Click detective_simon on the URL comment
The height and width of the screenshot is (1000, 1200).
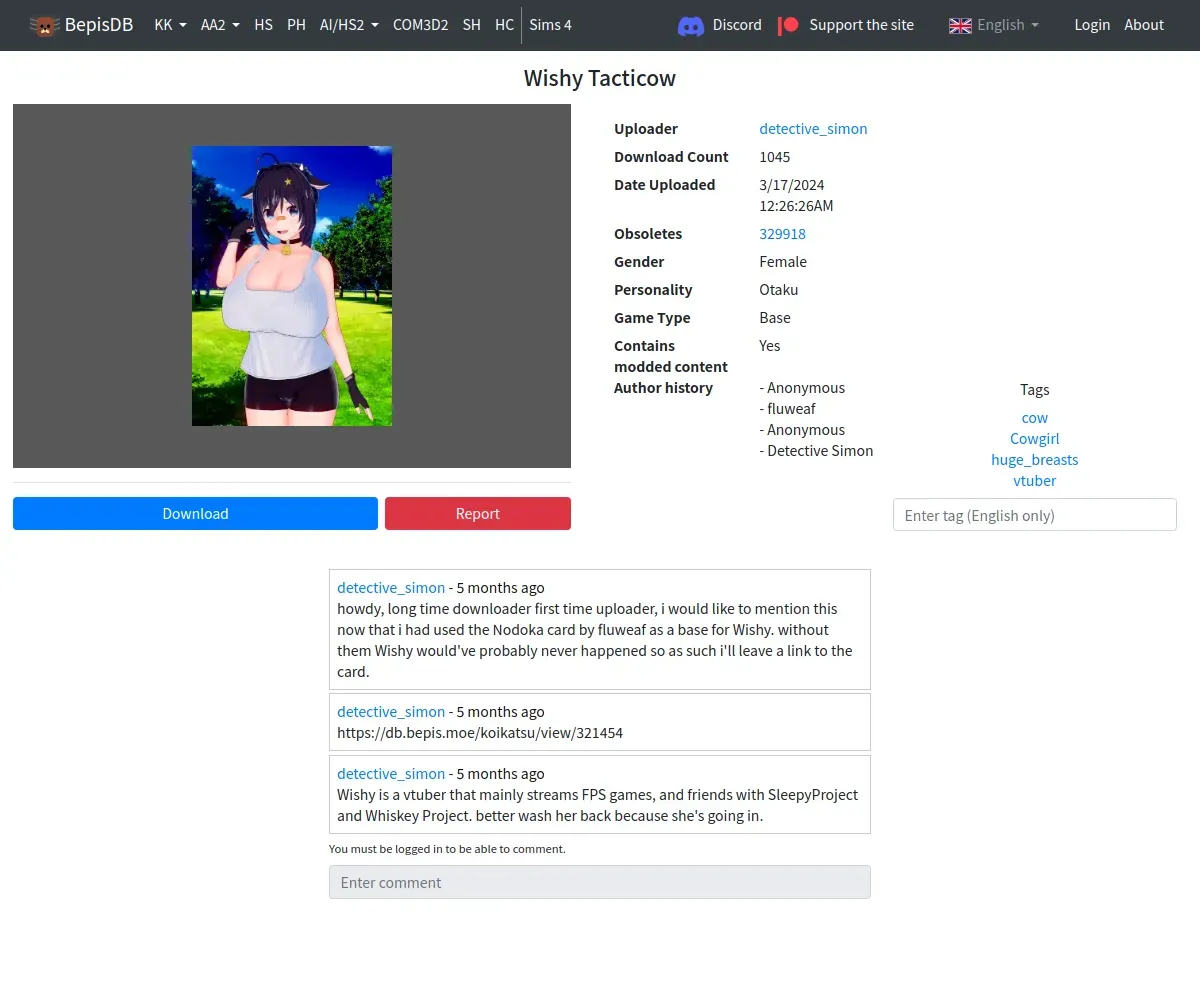391,711
